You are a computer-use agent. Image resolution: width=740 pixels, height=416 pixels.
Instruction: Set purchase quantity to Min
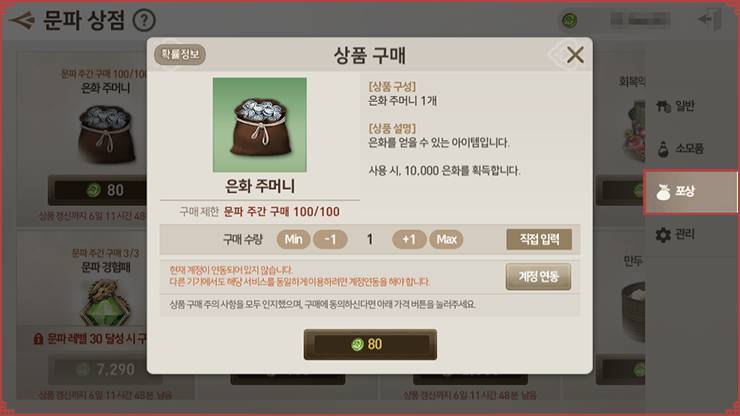(x=293, y=239)
